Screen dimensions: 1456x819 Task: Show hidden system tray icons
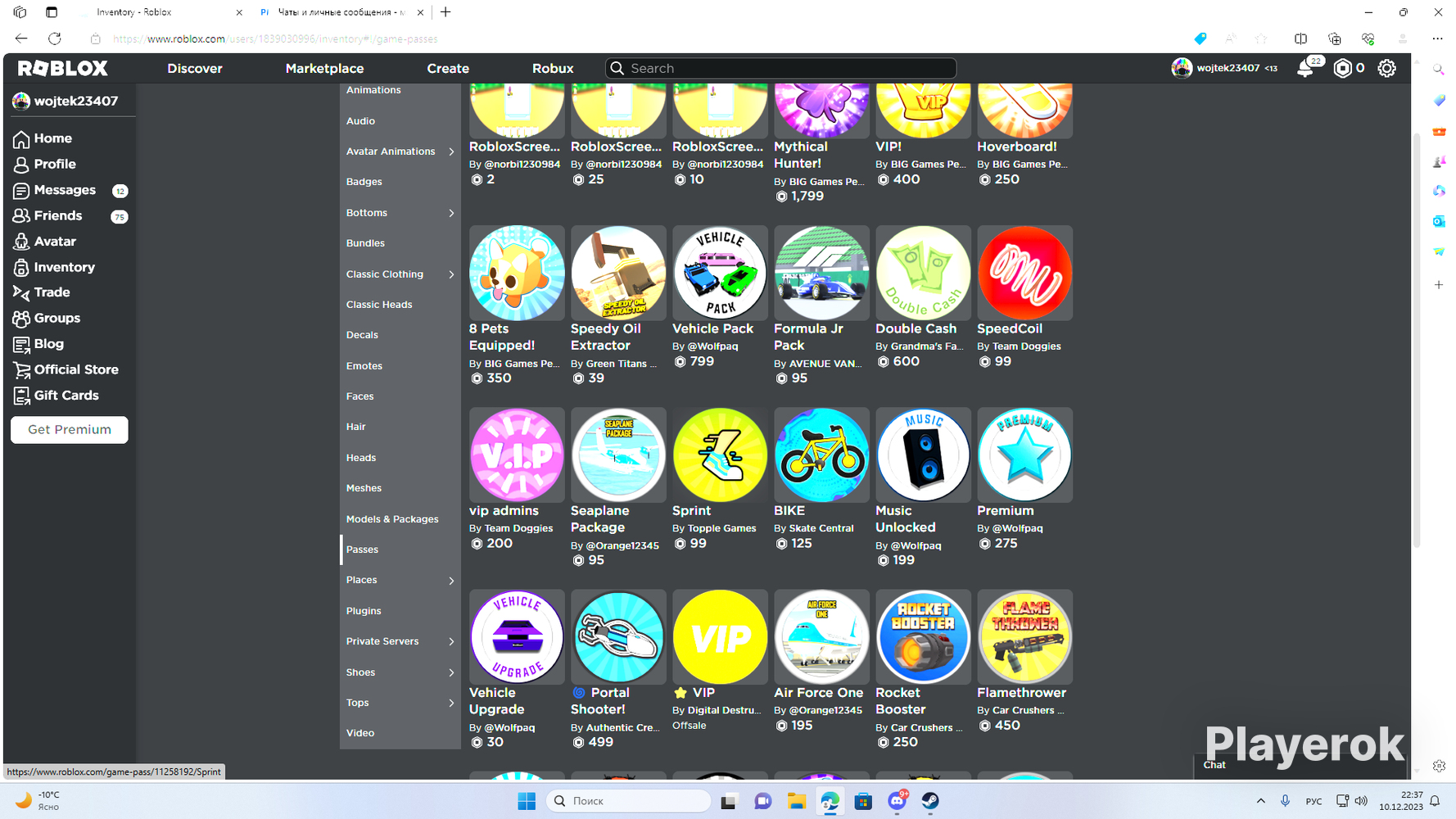[1261, 801]
